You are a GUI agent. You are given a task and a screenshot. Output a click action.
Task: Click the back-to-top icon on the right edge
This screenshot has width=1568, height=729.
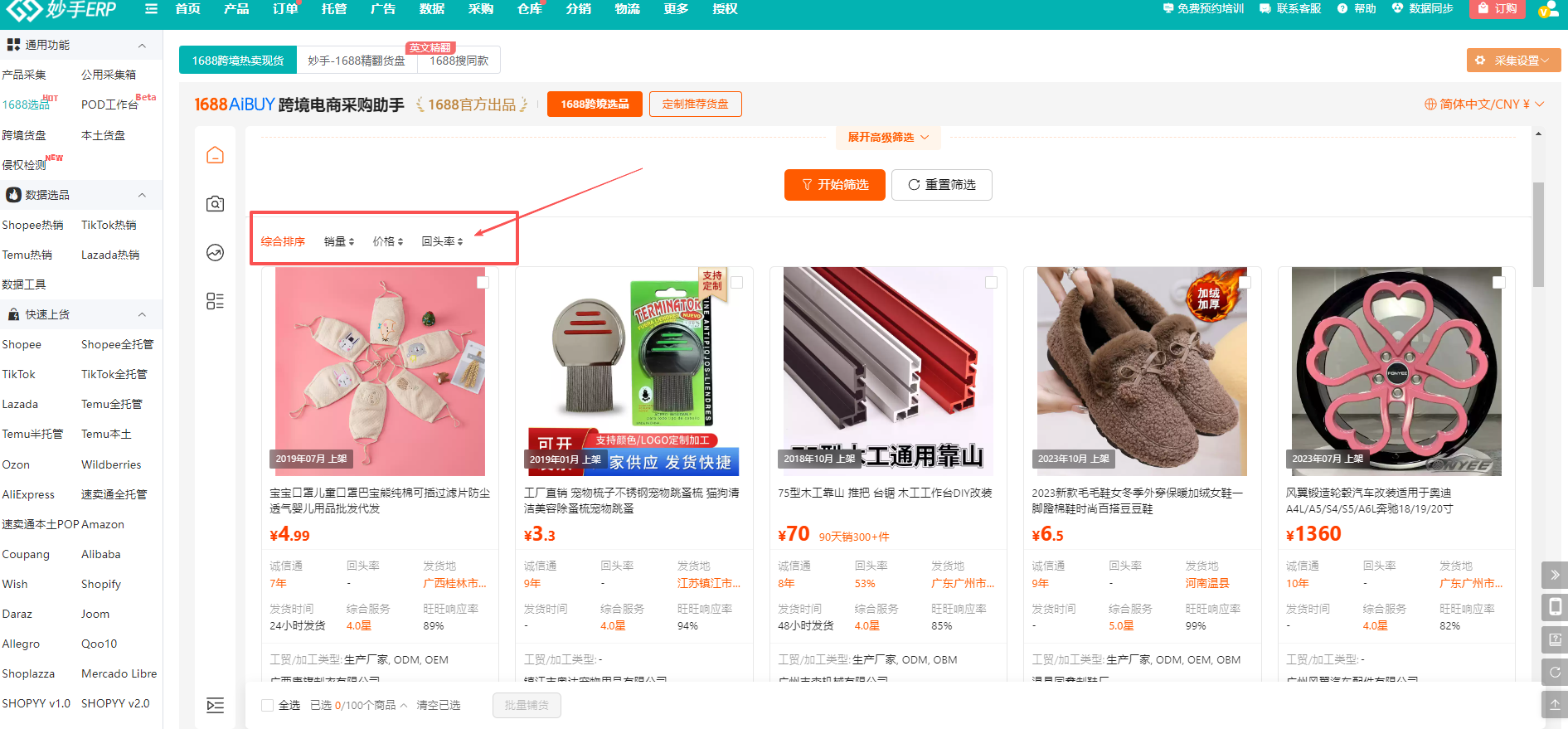click(x=1555, y=704)
